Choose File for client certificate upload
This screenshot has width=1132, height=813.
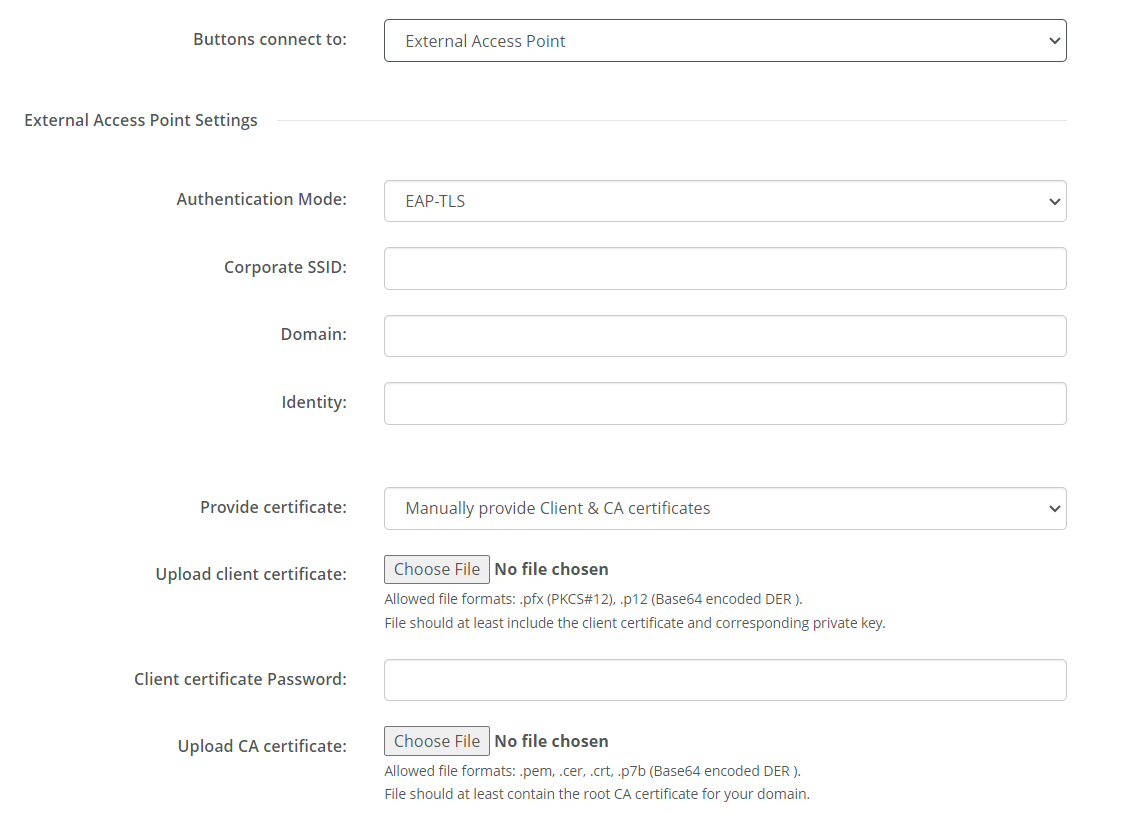pos(437,569)
